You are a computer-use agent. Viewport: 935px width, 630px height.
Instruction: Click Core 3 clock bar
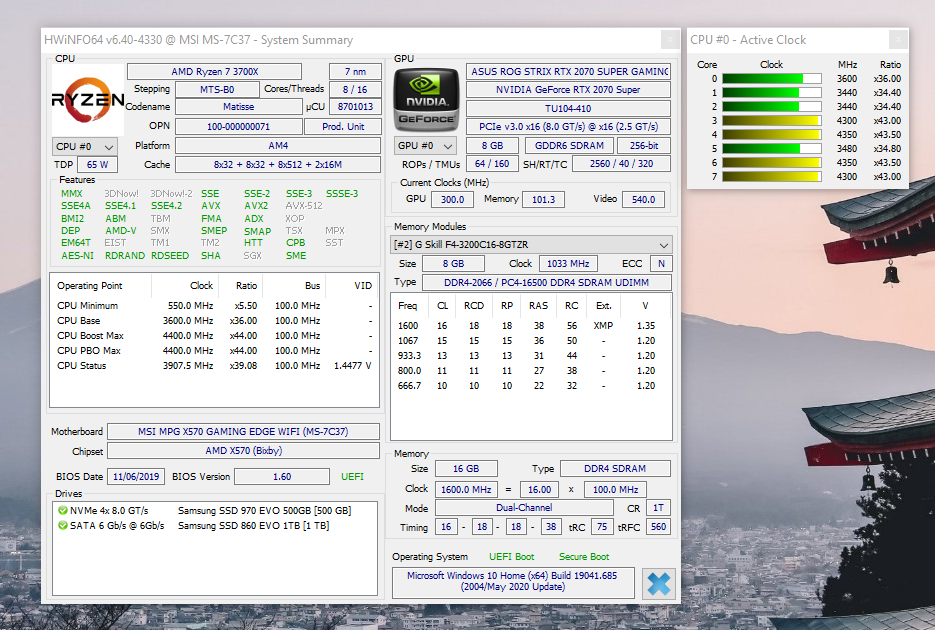click(772, 120)
